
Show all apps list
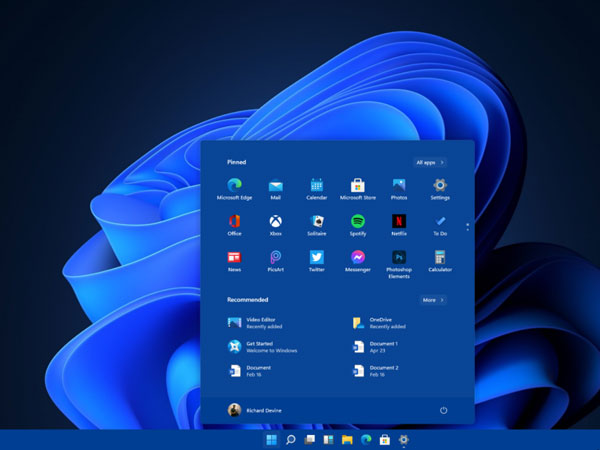tap(430, 162)
